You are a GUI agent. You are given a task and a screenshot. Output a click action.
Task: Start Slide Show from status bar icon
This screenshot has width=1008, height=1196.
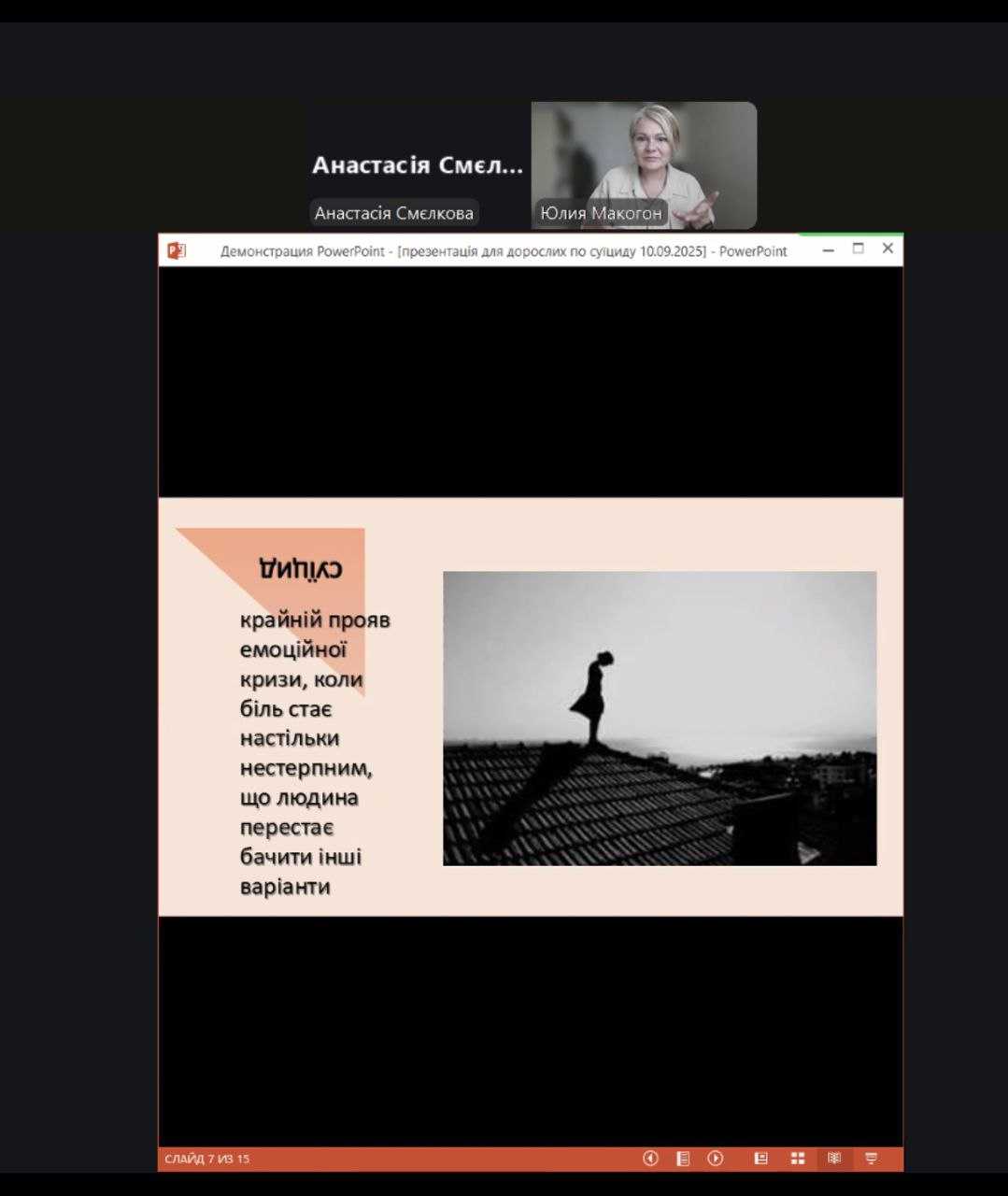coord(872,1159)
